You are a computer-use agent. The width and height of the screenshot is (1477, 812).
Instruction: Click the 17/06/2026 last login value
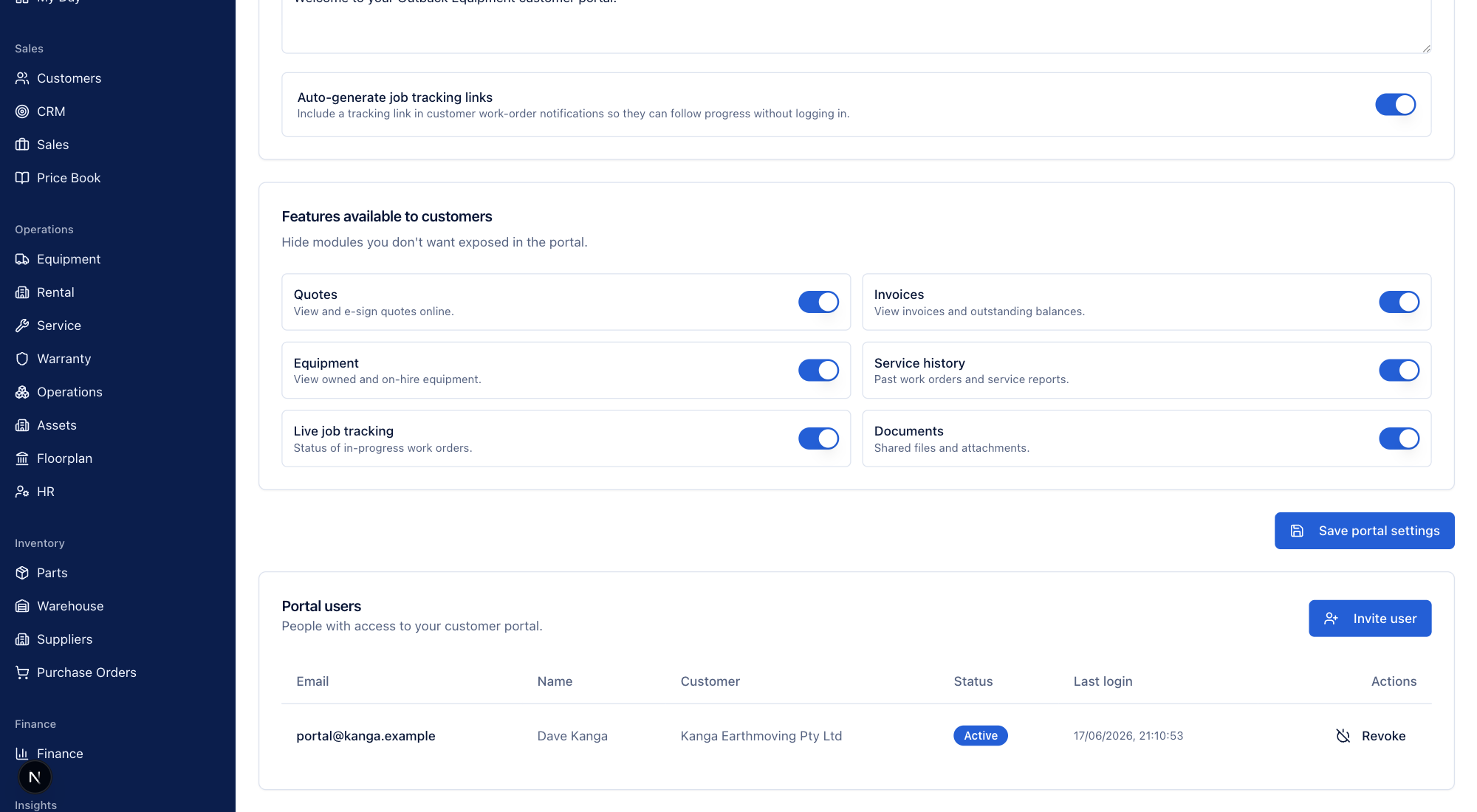(x=1128, y=736)
